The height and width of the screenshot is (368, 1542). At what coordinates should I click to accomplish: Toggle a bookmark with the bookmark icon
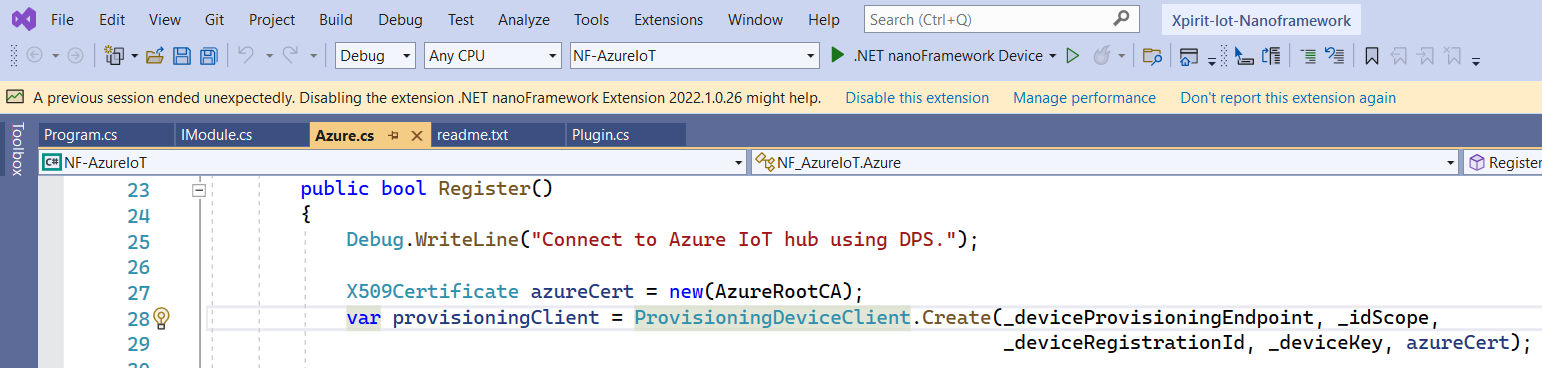pos(1372,56)
